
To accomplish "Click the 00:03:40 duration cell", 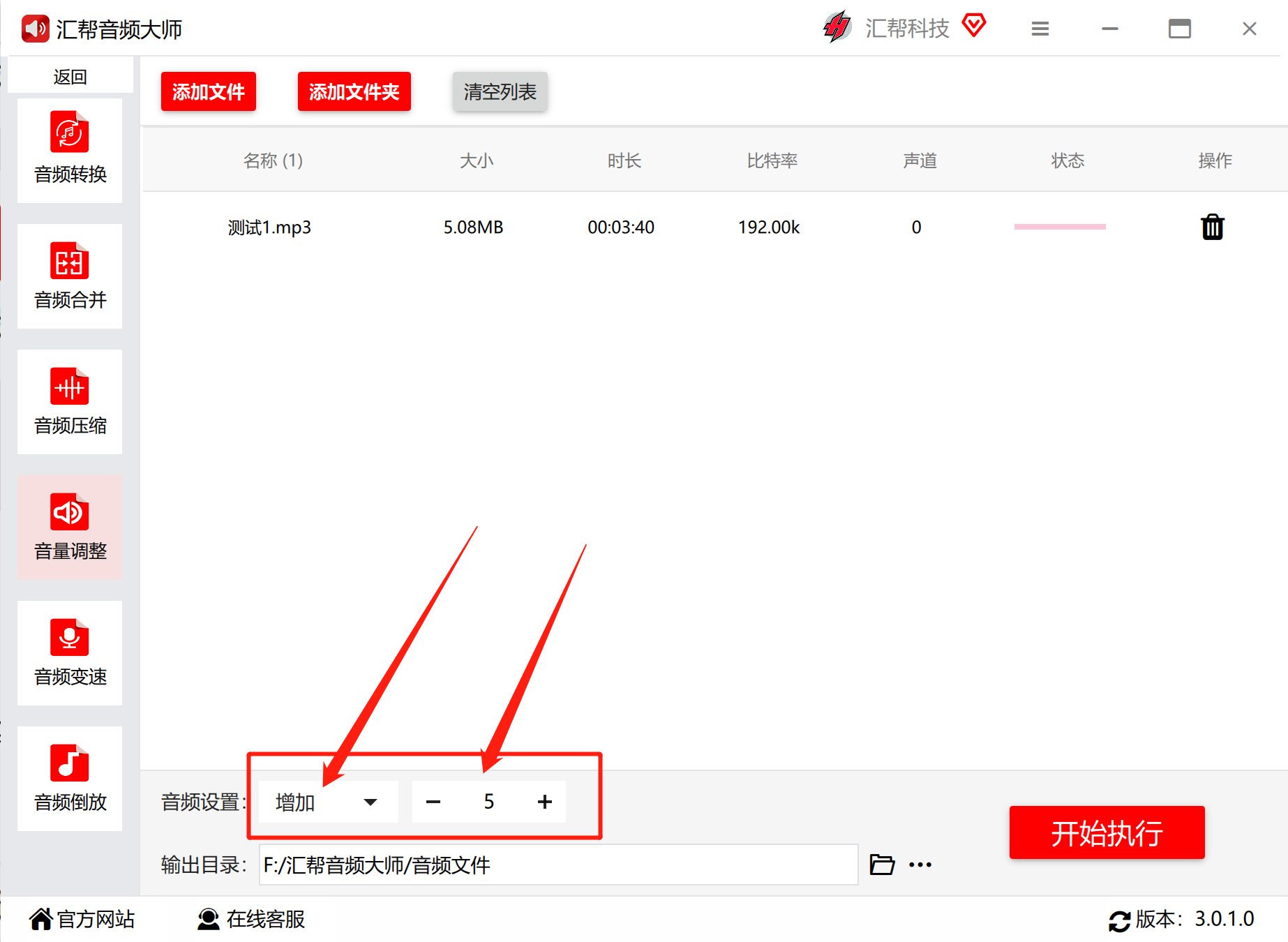I will [x=621, y=227].
